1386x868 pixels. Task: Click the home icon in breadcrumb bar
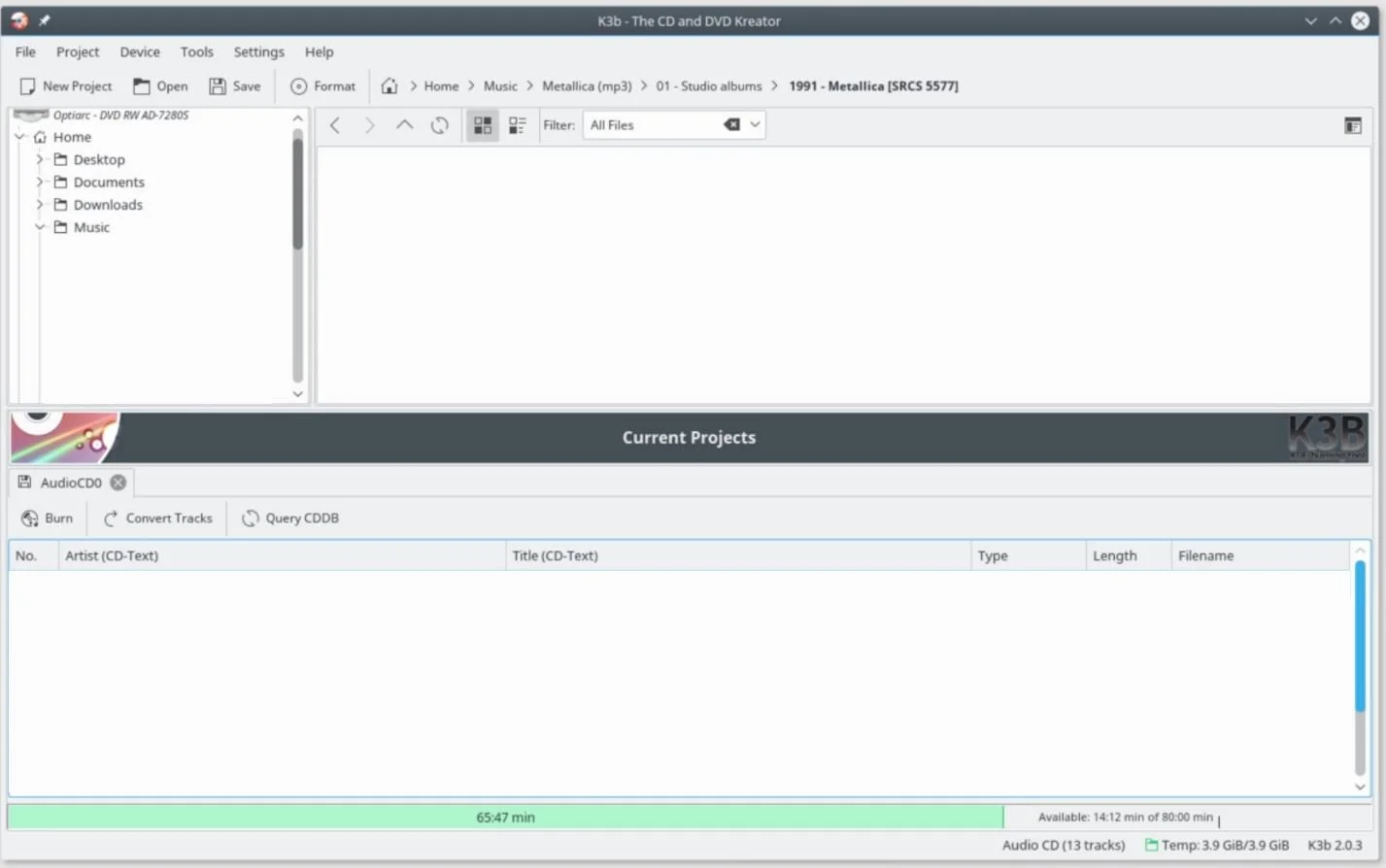point(389,86)
